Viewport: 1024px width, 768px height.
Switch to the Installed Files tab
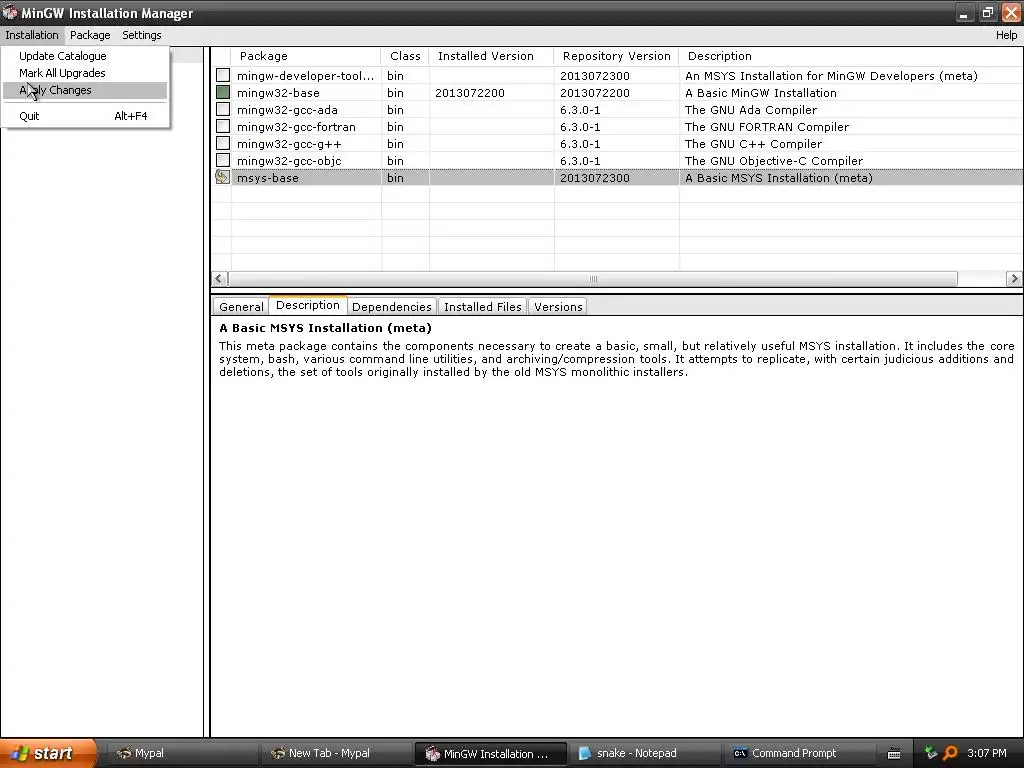[x=483, y=307]
